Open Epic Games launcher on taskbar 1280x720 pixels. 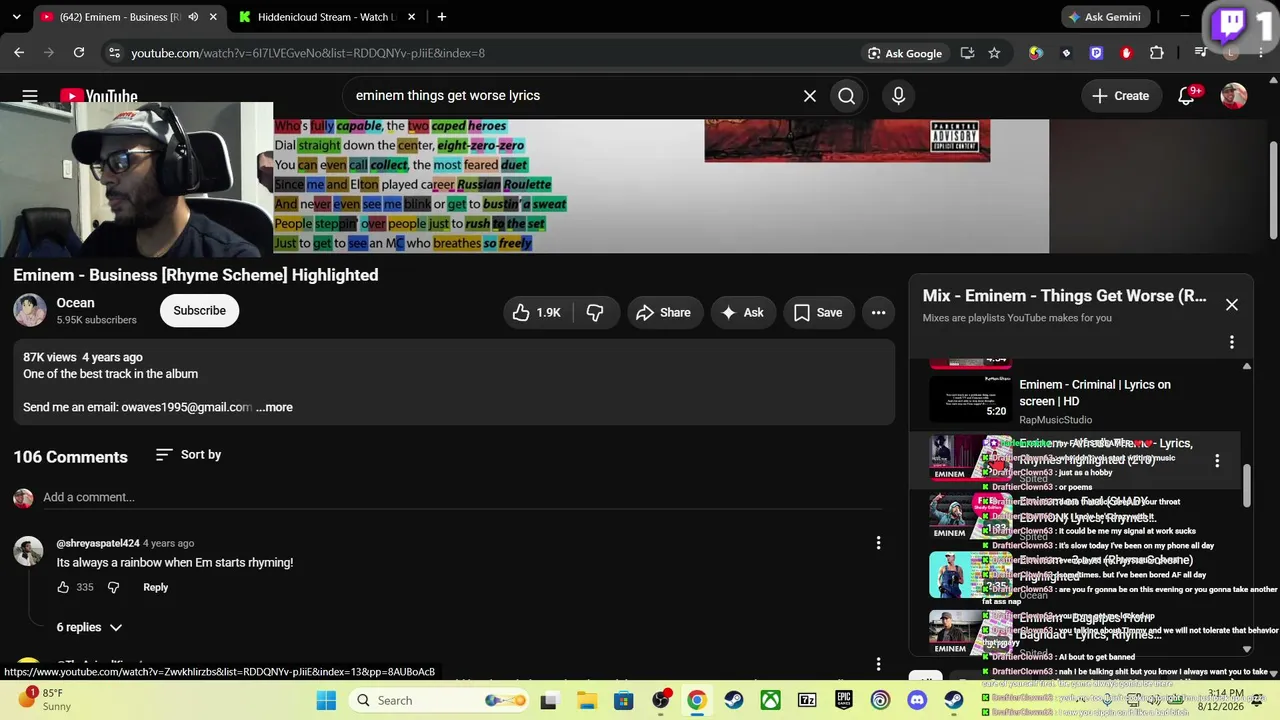click(843, 701)
